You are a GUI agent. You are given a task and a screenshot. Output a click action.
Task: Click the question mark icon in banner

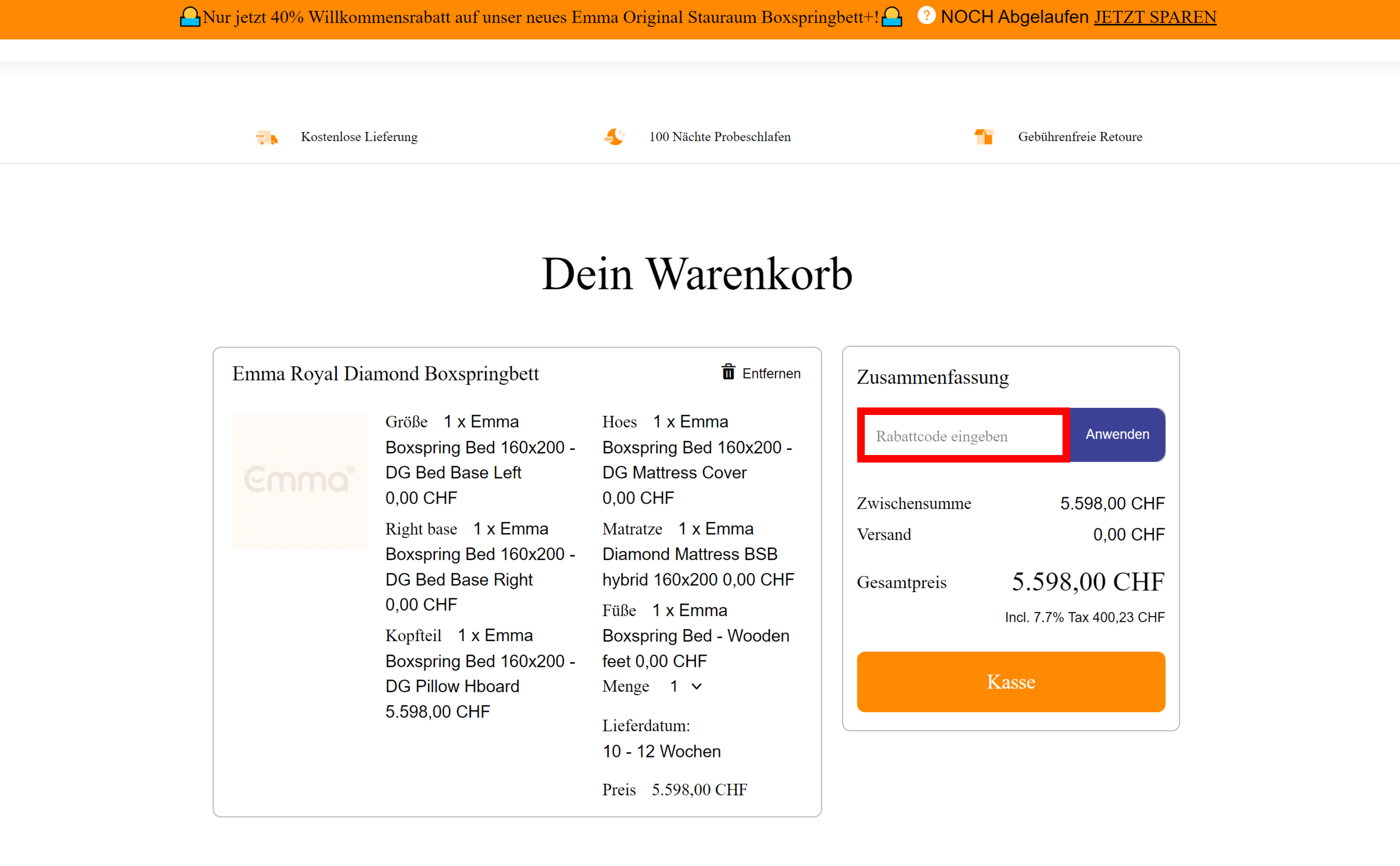pyautogui.click(x=926, y=16)
